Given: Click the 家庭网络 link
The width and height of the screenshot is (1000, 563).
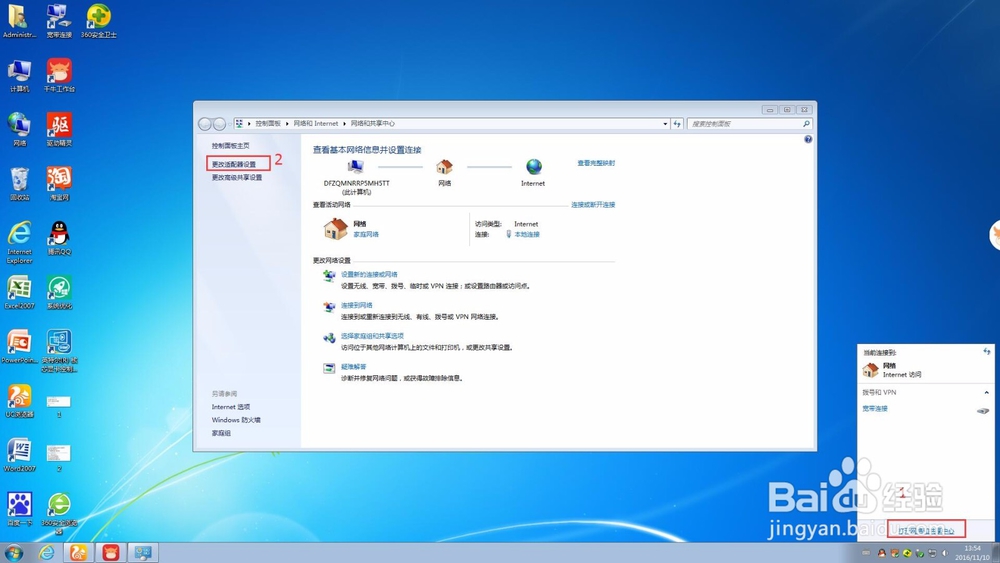Looking at the screenshot, I should click(x=366, y=235).
